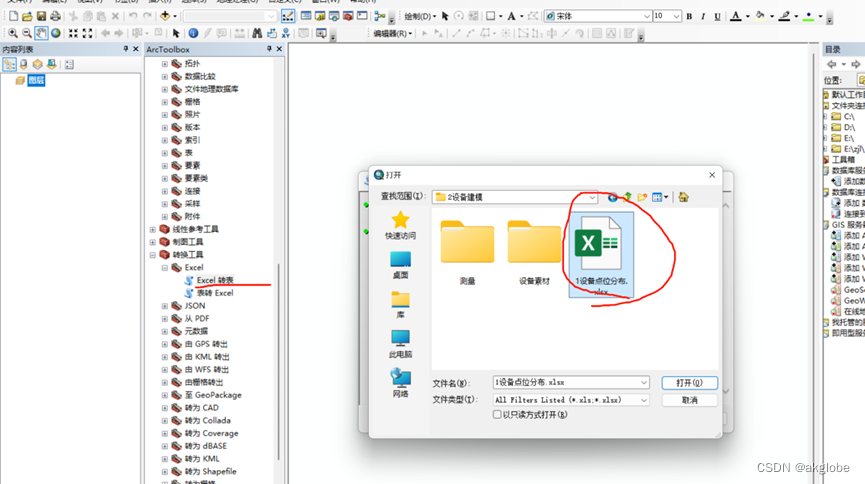The height and width of the screenshot is (484, 865).
Task: Open the font size dropdown
Action: pos(676,17)
